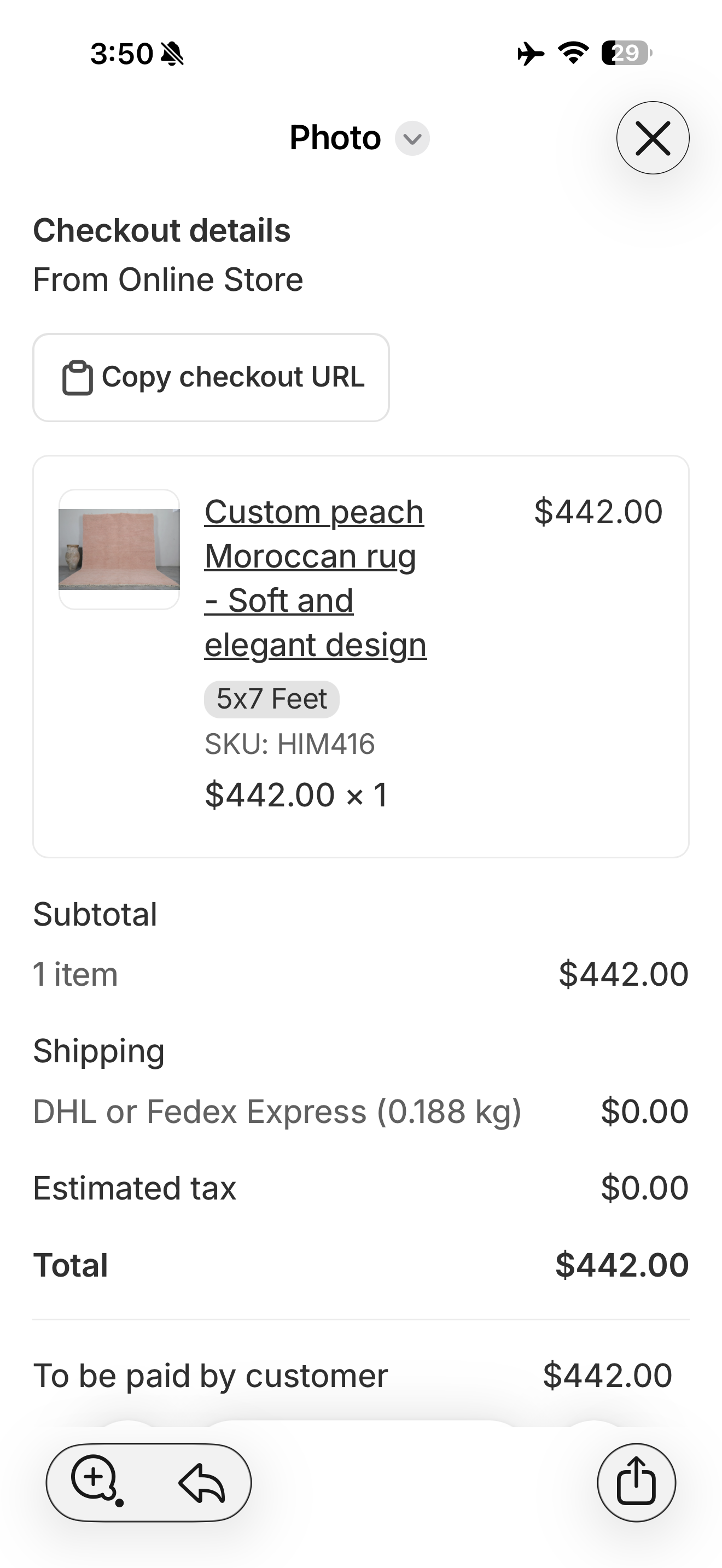Tap the Checkout details heading

(x=162, y=231)
